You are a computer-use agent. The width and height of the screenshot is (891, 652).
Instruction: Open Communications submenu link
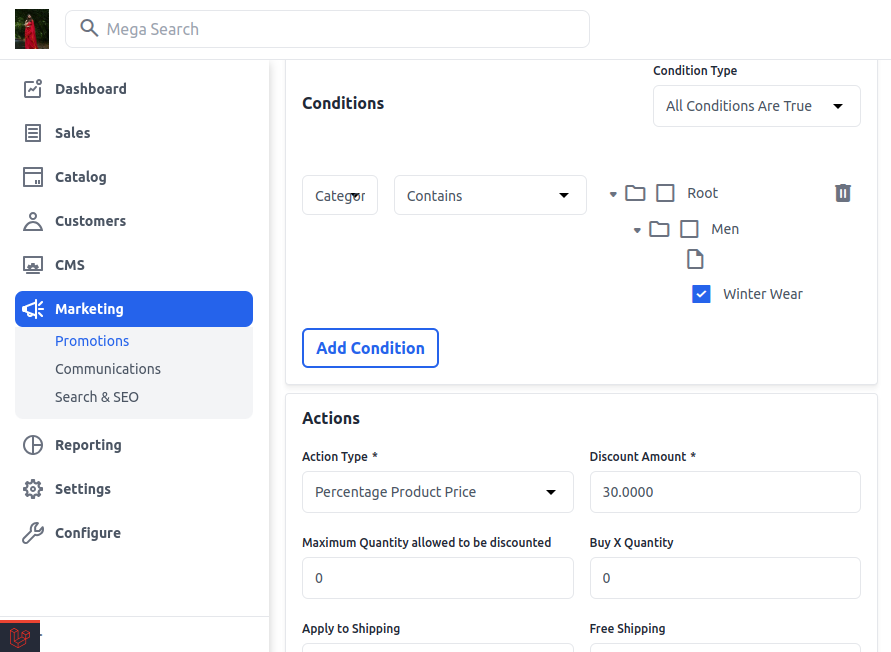(108, 369)
